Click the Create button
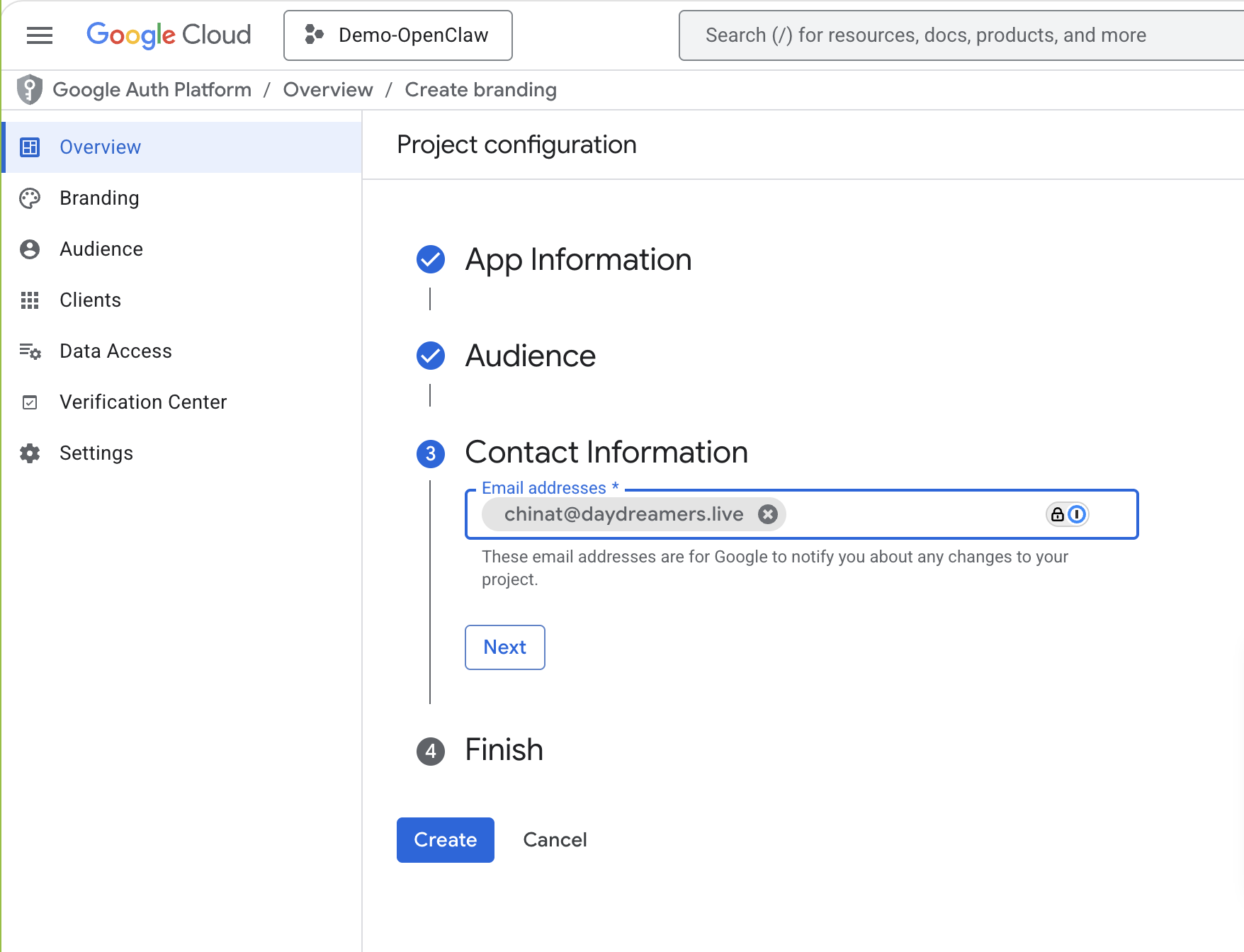 pyautogui.click(x=445, y=839)
